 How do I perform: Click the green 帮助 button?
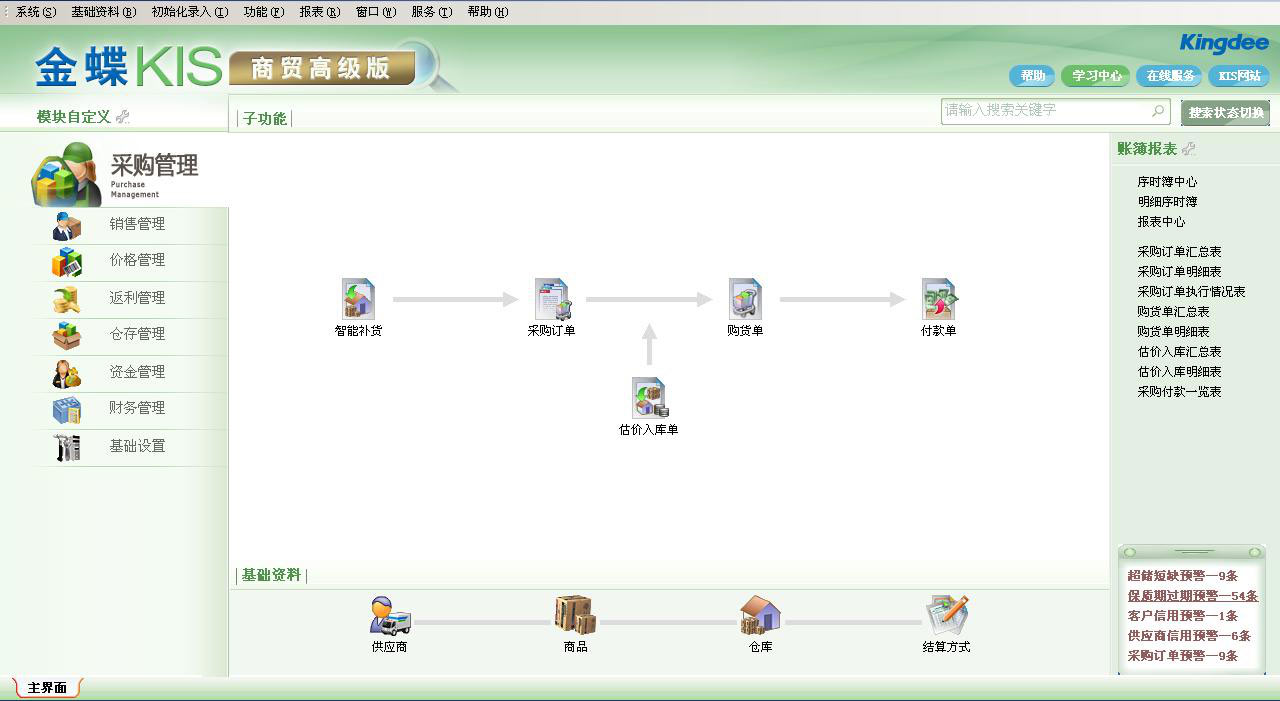tap(1033, 76)
